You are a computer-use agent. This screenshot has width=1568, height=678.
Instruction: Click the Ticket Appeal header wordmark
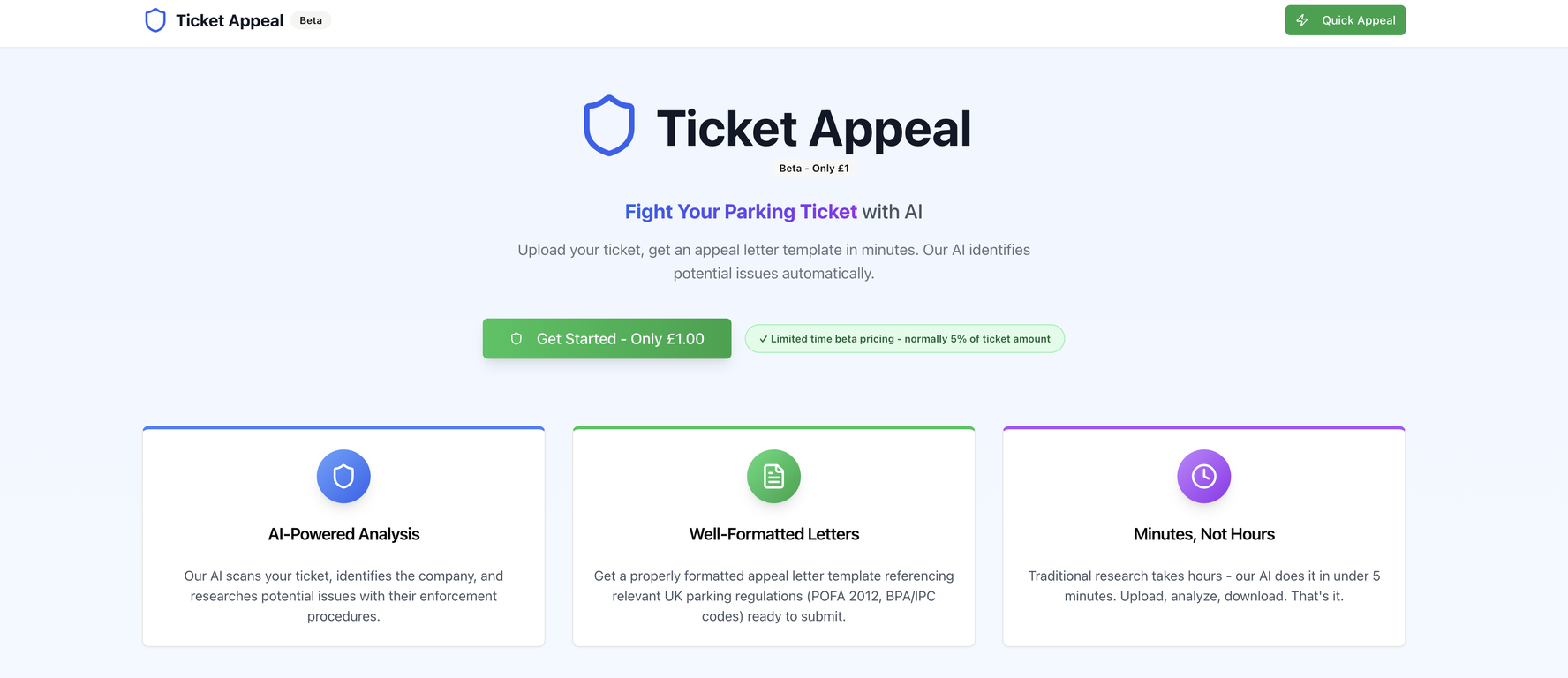click(229, 19)
